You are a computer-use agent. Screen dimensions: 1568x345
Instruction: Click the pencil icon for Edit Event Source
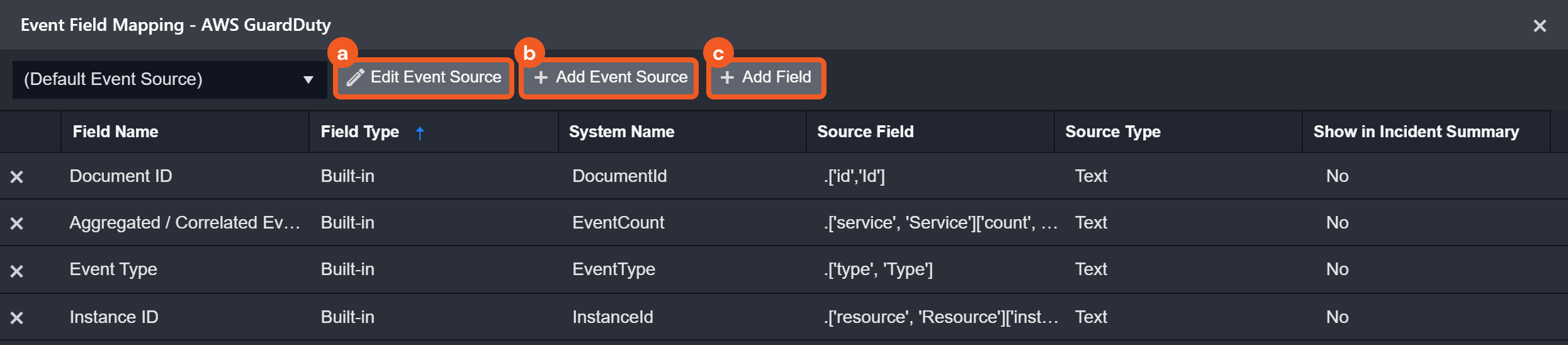(x=355, y=77)
